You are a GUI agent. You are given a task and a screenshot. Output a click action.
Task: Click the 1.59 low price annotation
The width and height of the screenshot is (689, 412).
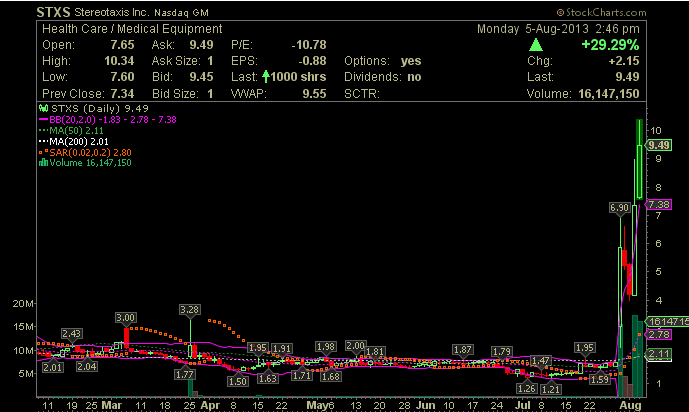(x=600, y=379)
